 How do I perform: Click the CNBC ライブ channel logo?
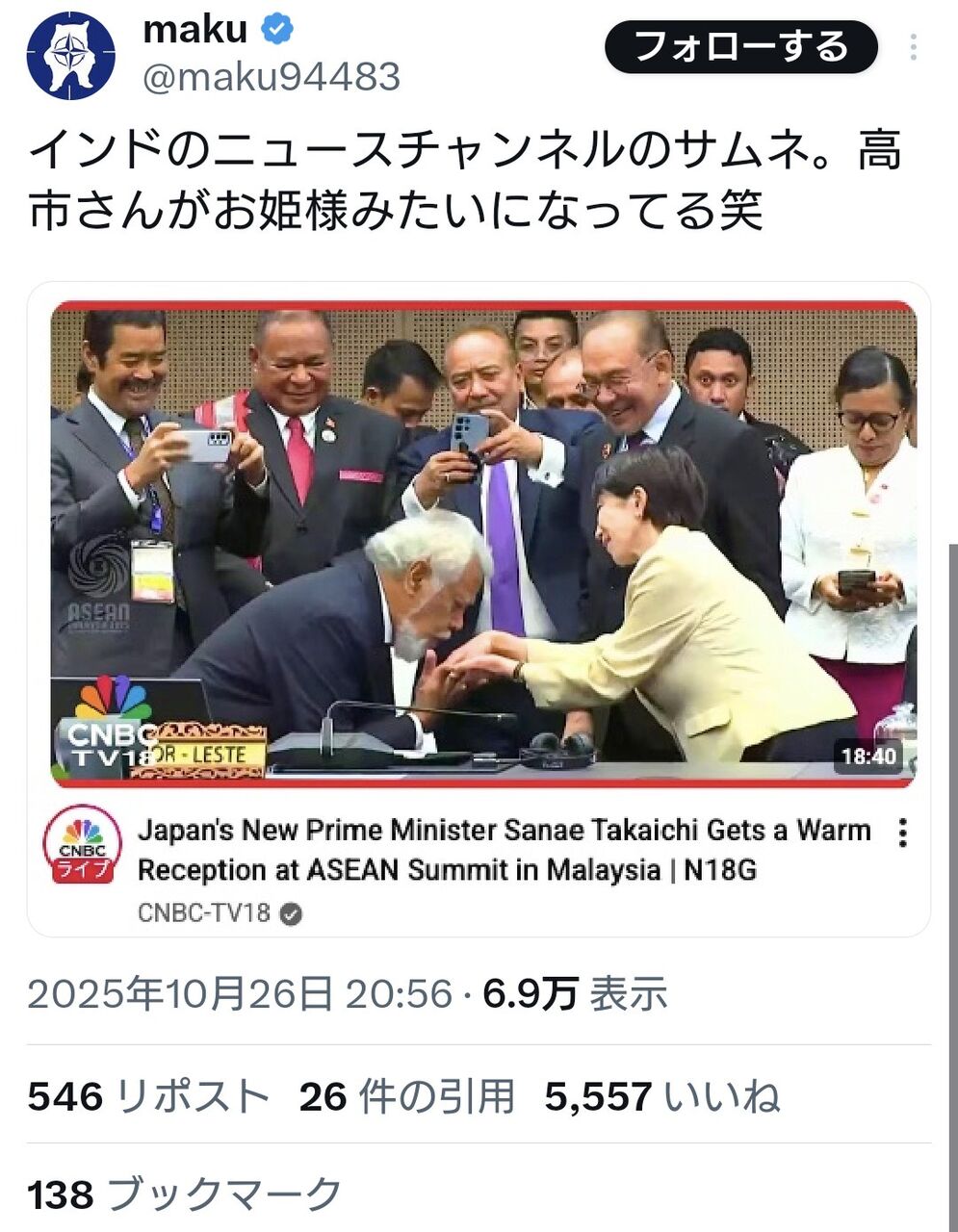[x=82, y=844]
